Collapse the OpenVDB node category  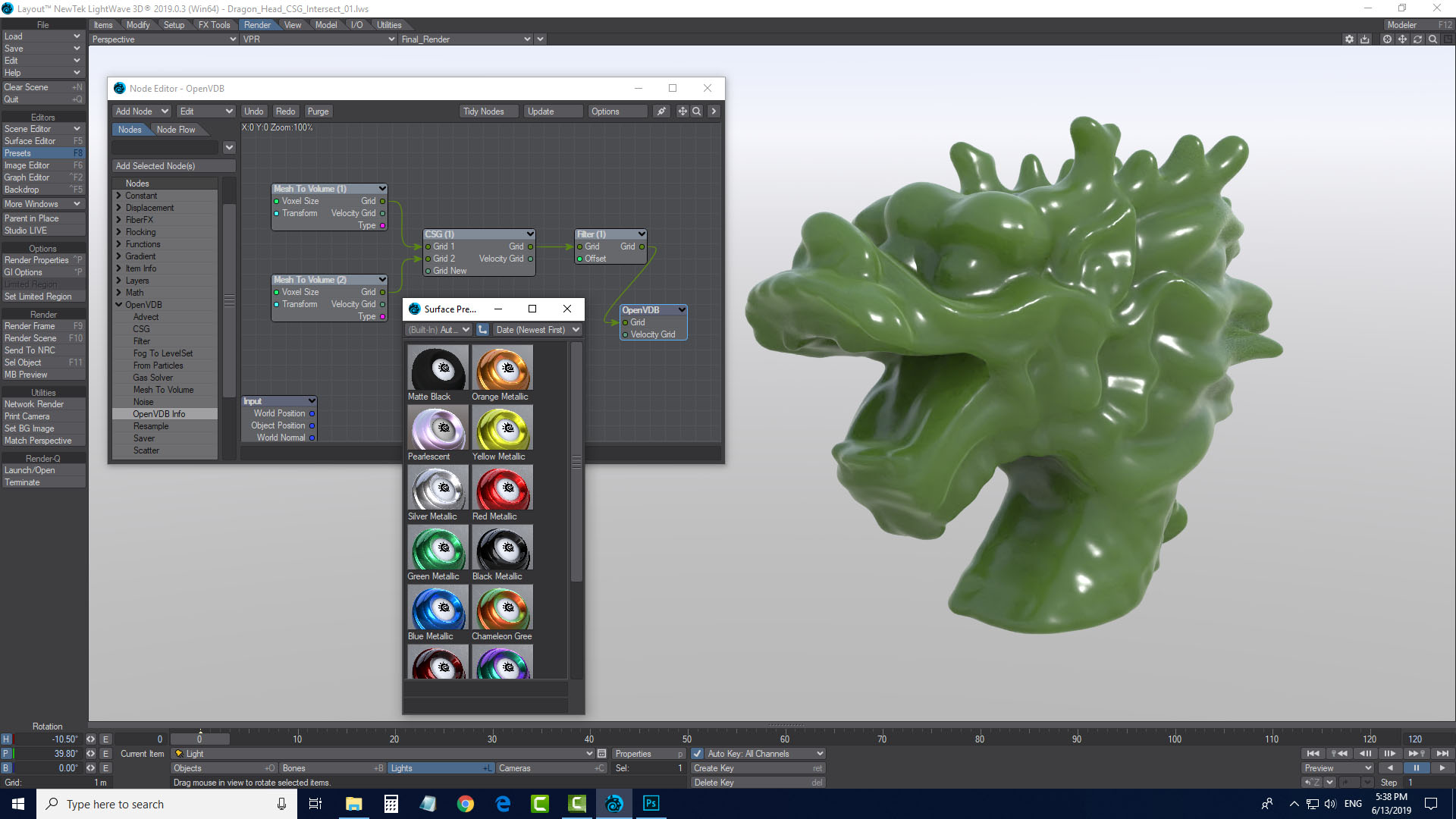(119, 305)
